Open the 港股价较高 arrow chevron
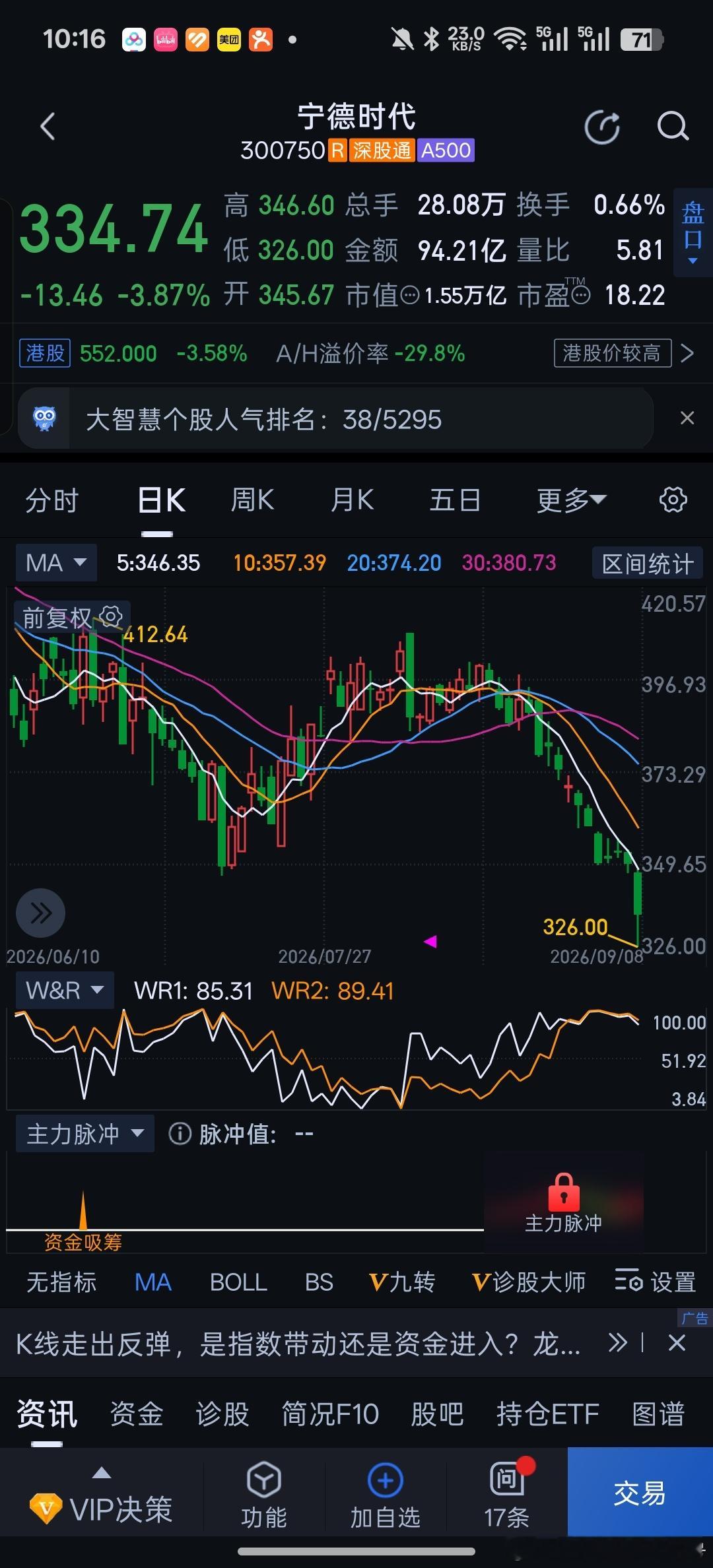This screenshot has height=1568, width=713. 687,353
